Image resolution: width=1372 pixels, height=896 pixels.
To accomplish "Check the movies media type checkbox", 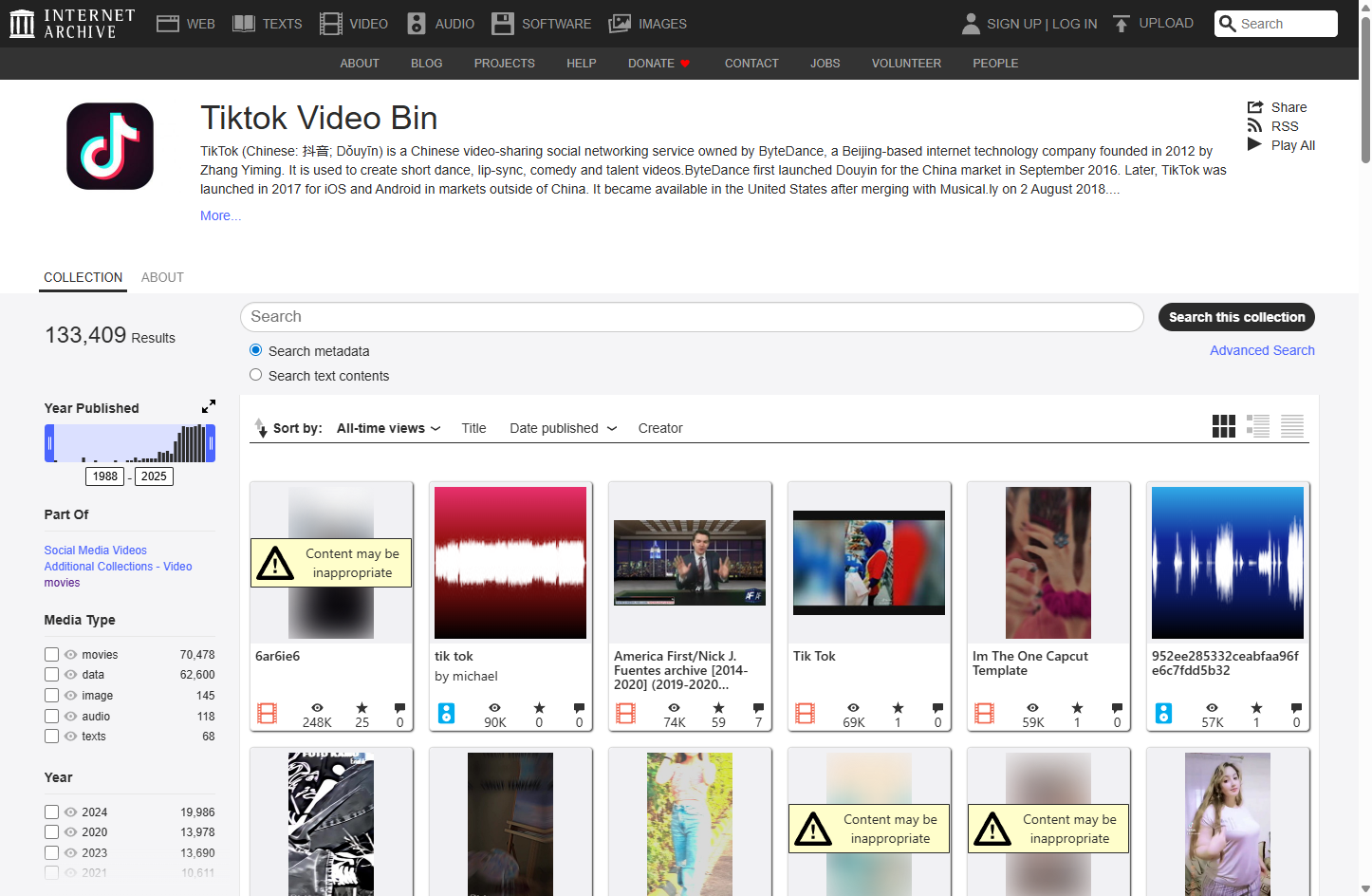I will pyautogui.click(x=52, y=654).
